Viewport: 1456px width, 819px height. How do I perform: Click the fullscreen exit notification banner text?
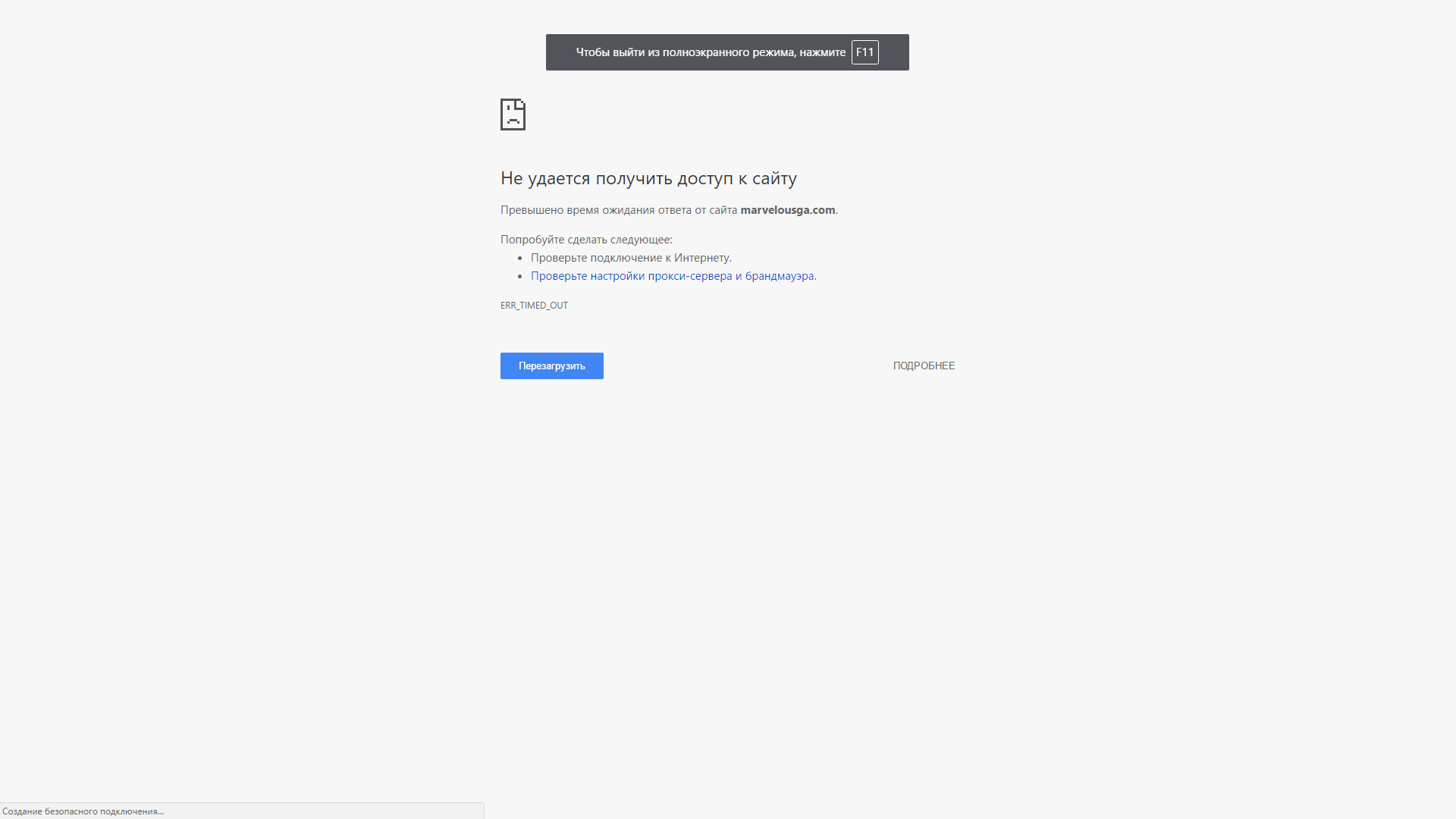point(711,52)
